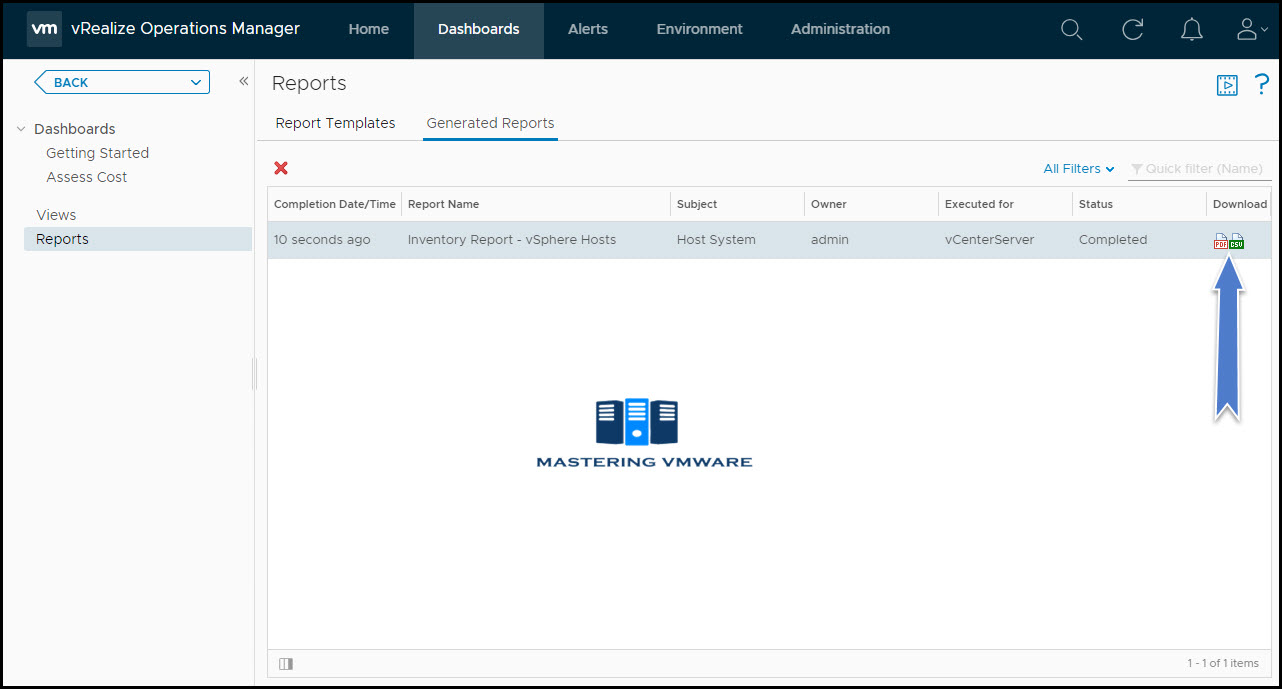Switch to Report Templates tab
Image resolution: width=1282 pixels, height=689 pixels.
click(335, 123)
